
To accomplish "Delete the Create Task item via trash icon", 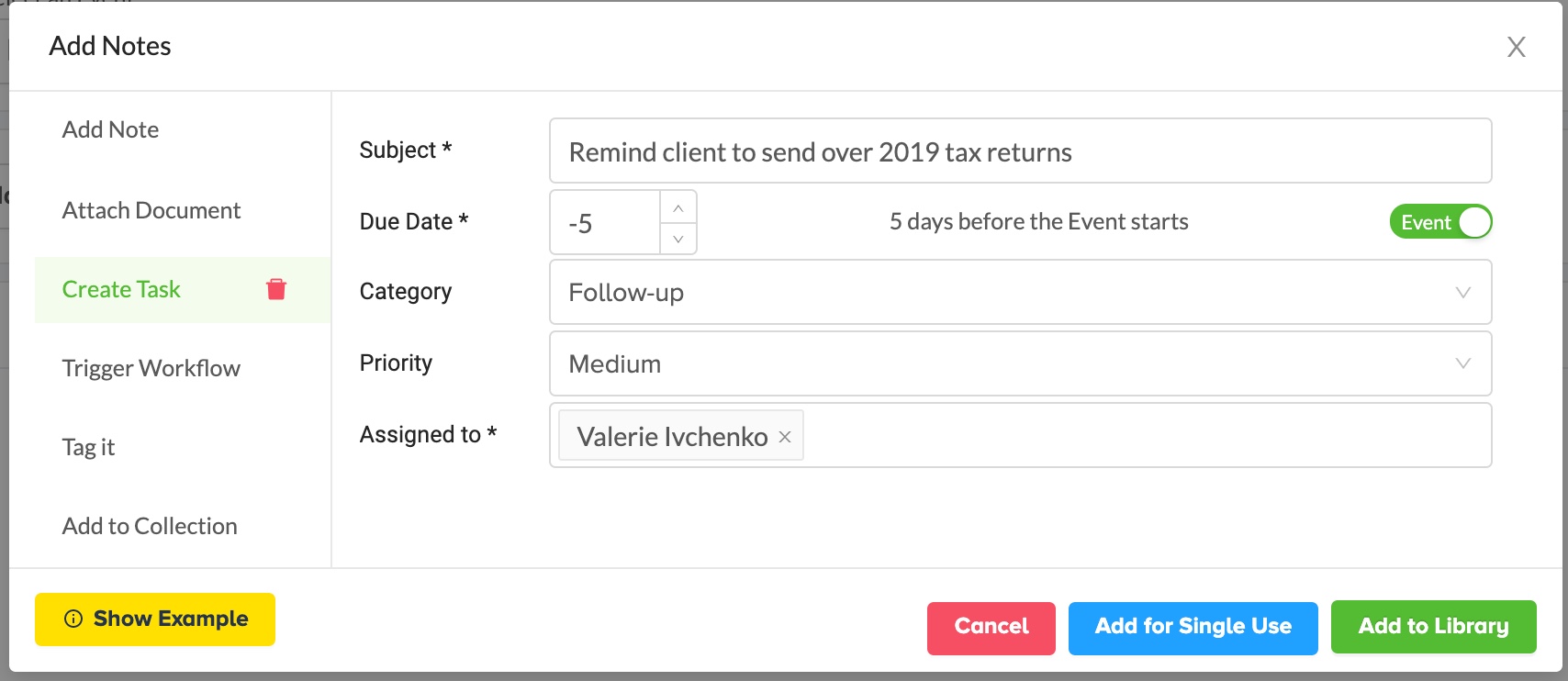I will (x=276, y=290).
